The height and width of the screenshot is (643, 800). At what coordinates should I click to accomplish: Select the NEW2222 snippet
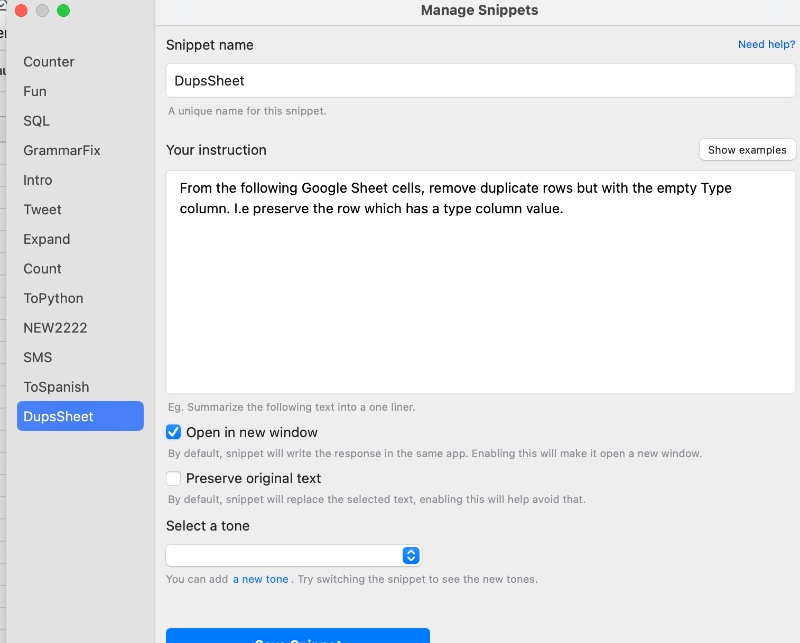tap(55, 328)
